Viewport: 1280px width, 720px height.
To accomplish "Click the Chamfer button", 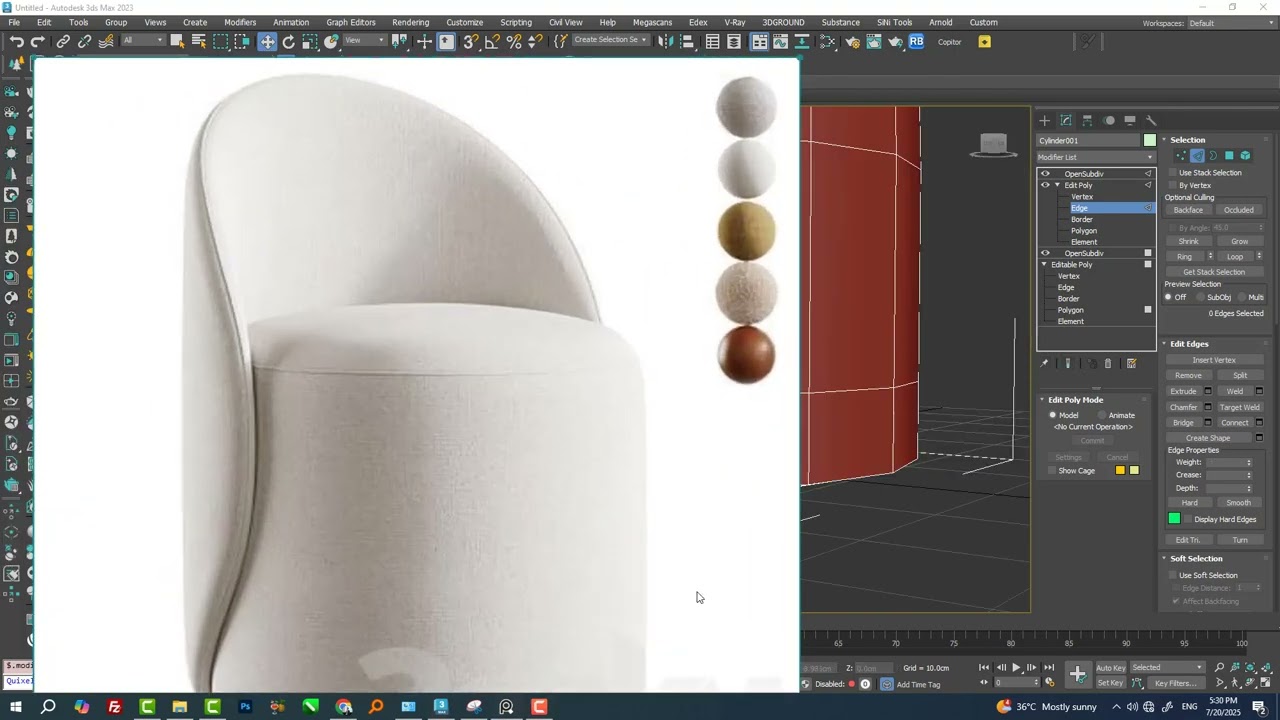I will click(x=1184, y=407).
